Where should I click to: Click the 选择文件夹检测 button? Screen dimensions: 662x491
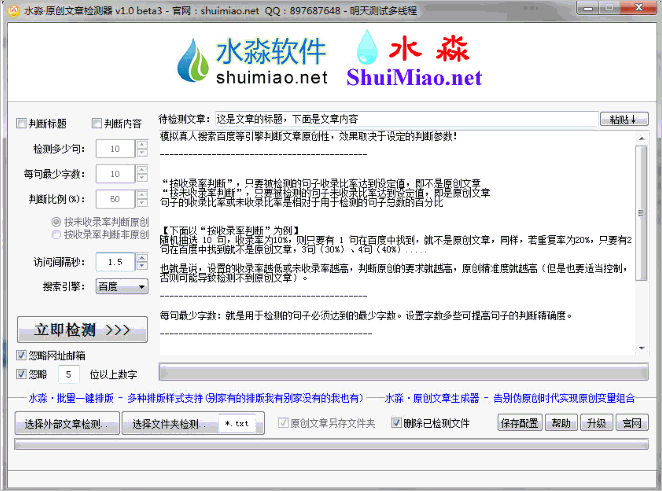pyautogui.click(x=170, y=423)
